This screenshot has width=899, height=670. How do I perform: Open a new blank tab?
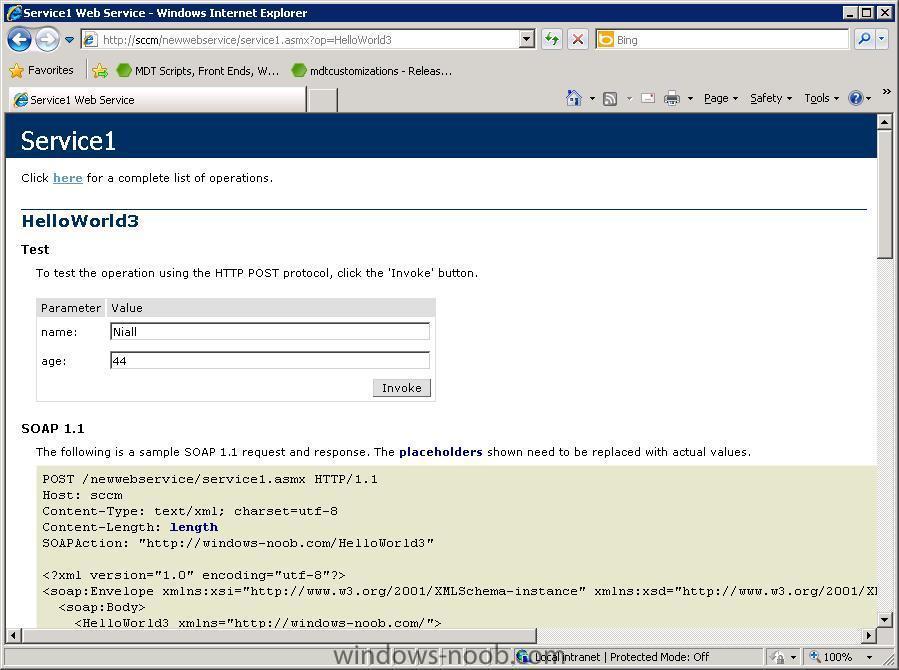pos(323,100)
